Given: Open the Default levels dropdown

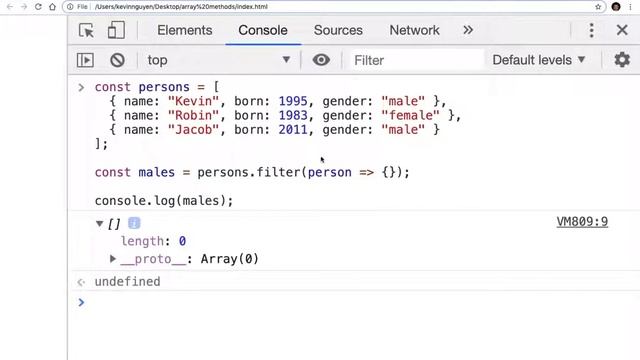Looking at the screenshot, I should coord(539,60).
